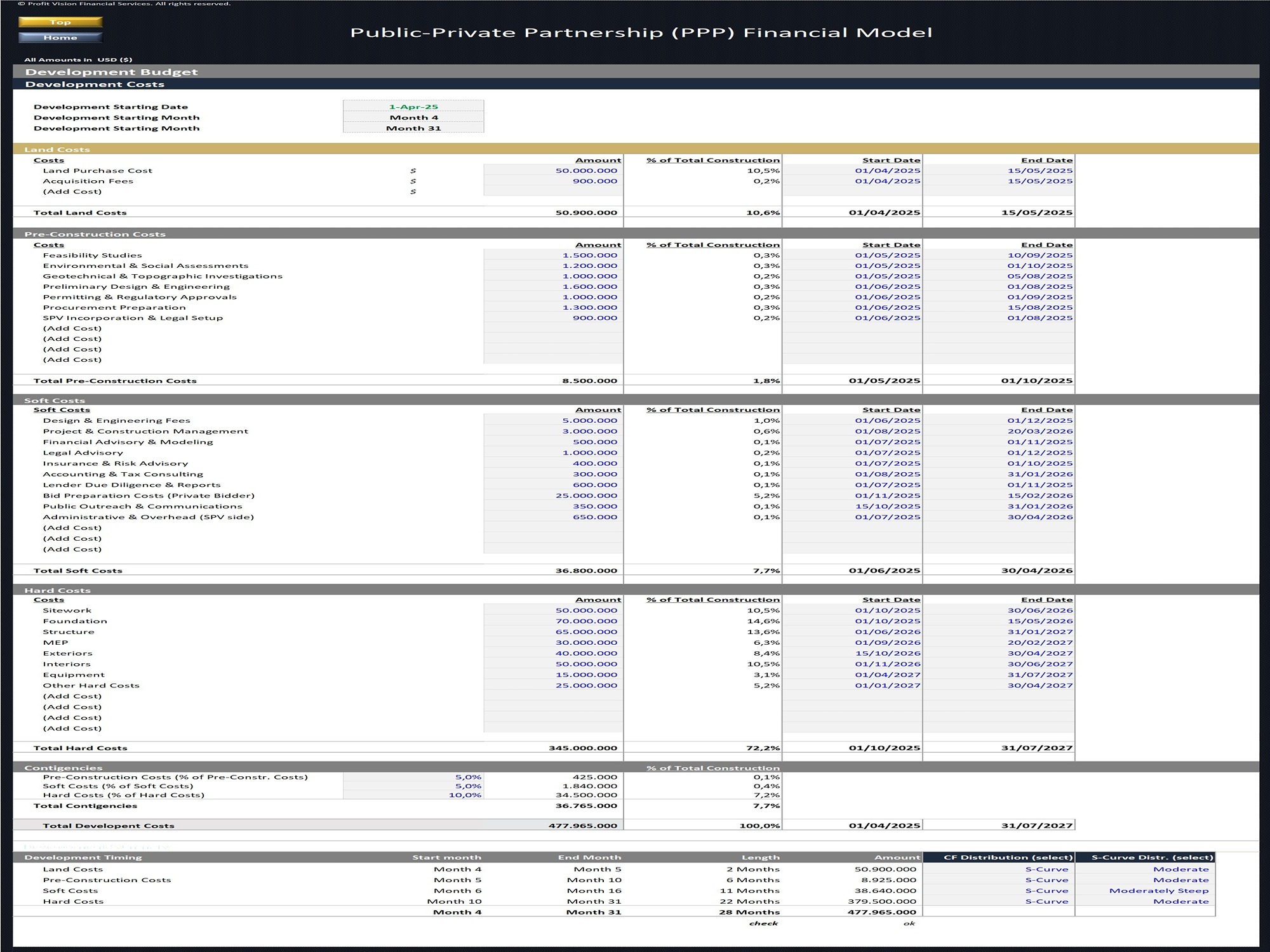Click Total Developent Costs value 477.965.000
Image resolution: width=1270 pixels, height=952 pixels.
[x=583, y=826]
